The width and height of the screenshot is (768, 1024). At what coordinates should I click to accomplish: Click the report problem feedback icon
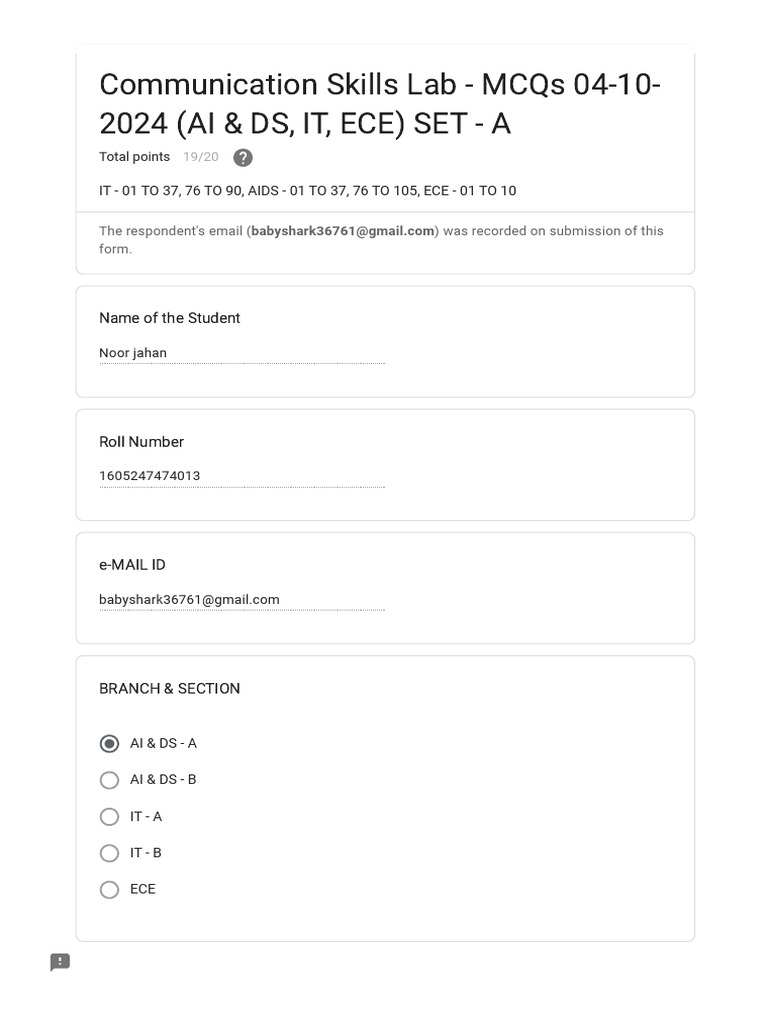click(60, 962)
